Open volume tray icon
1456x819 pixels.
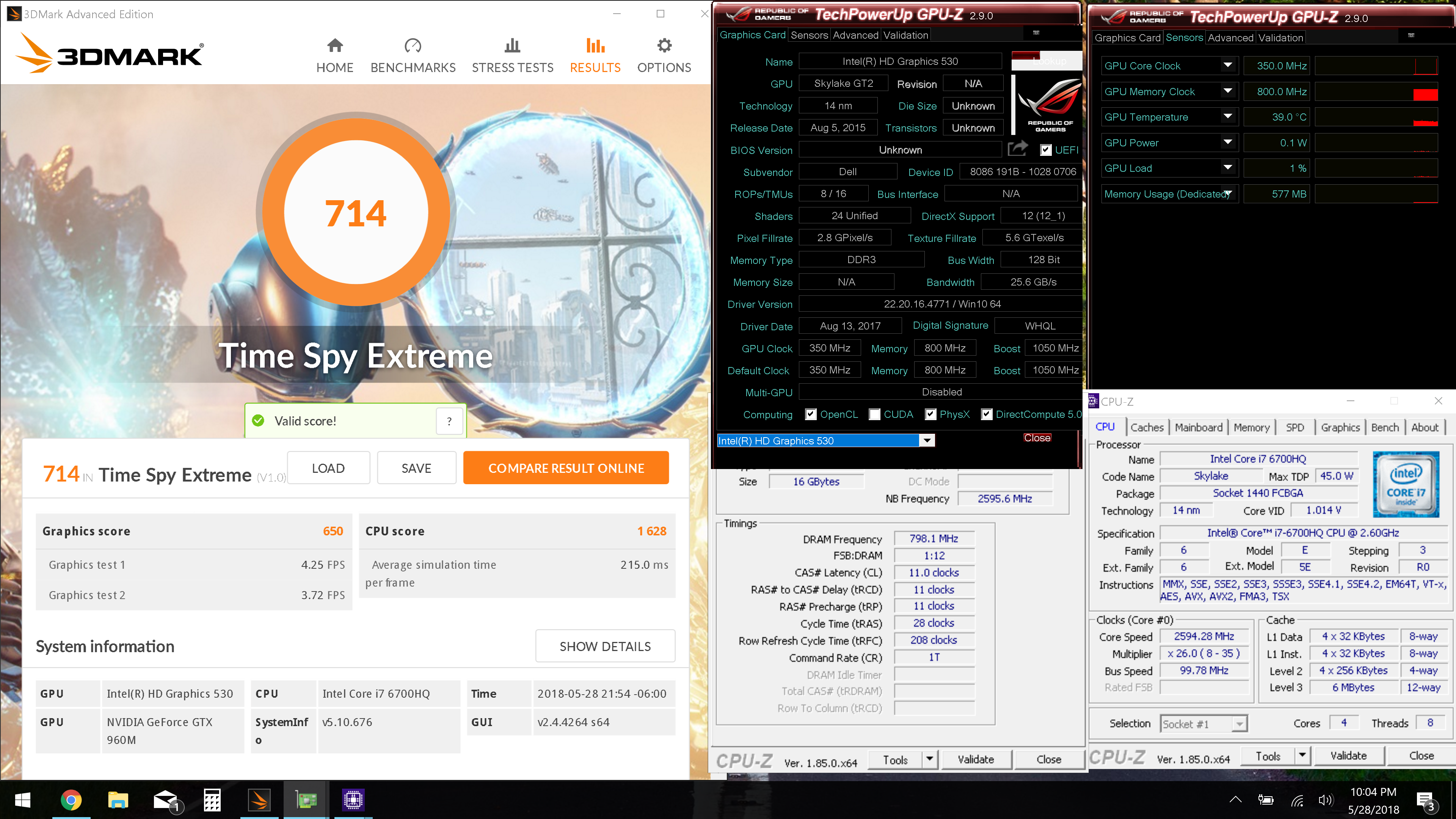tap(1326, 800)
